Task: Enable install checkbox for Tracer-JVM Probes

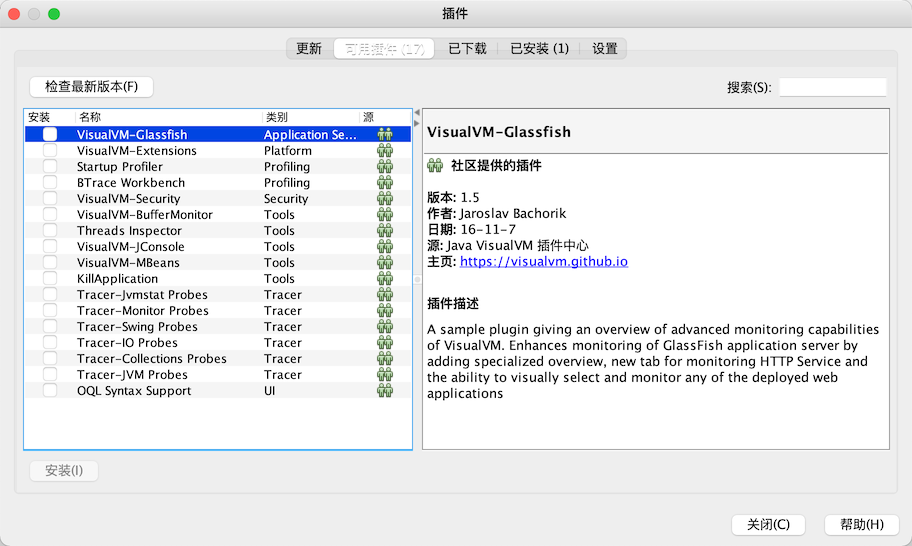Action: [x=50, y=375]
